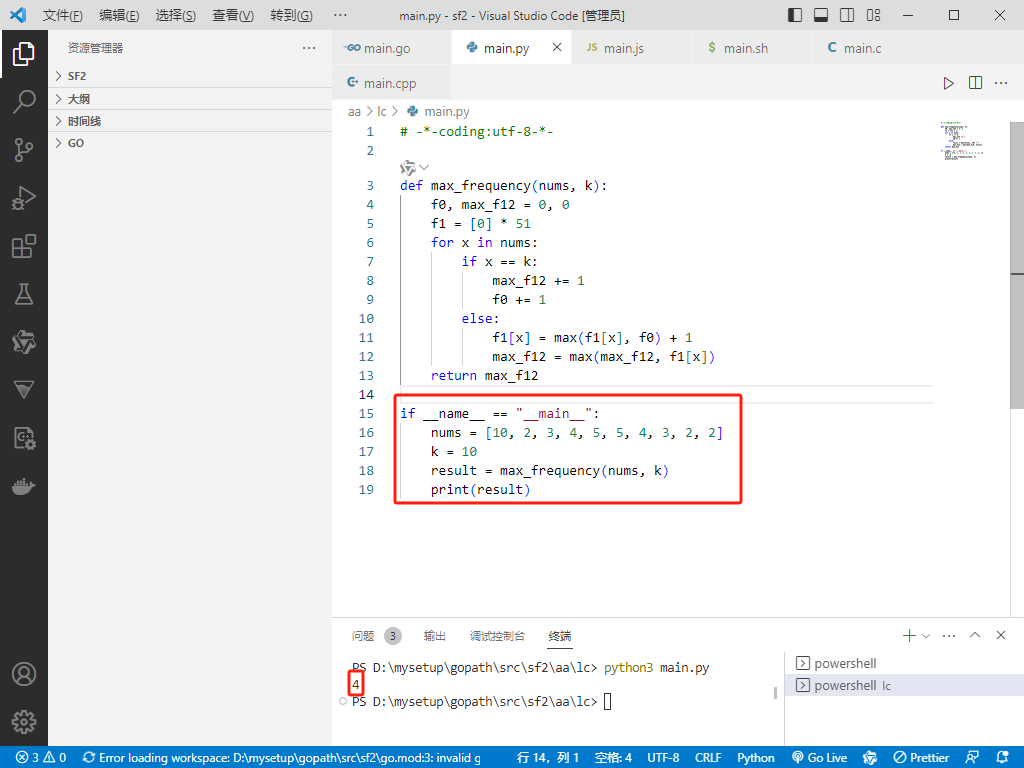Toggle primary side bar layout button

click(x=795, y=15)
